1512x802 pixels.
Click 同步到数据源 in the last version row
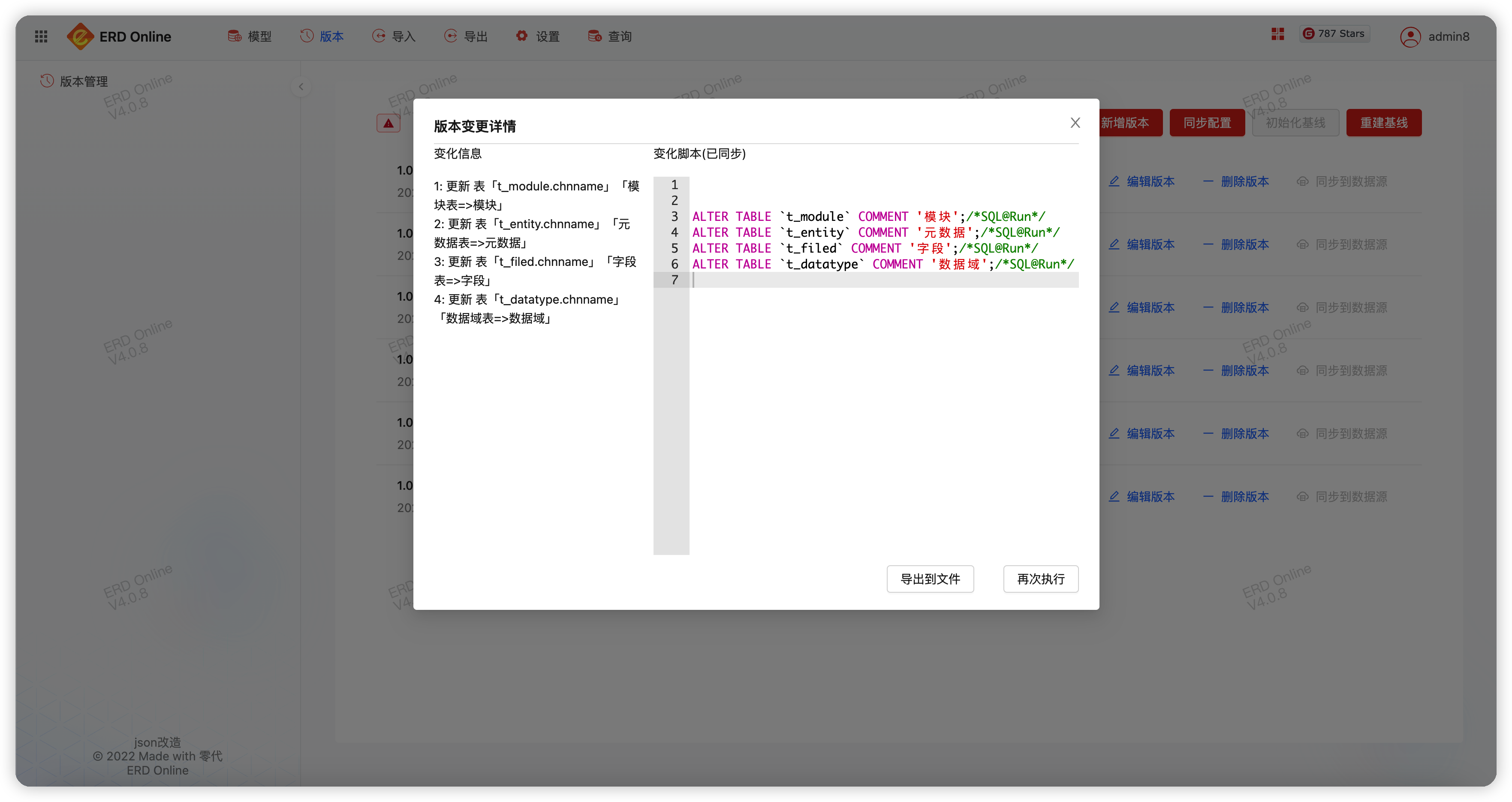pos(1342,497)
